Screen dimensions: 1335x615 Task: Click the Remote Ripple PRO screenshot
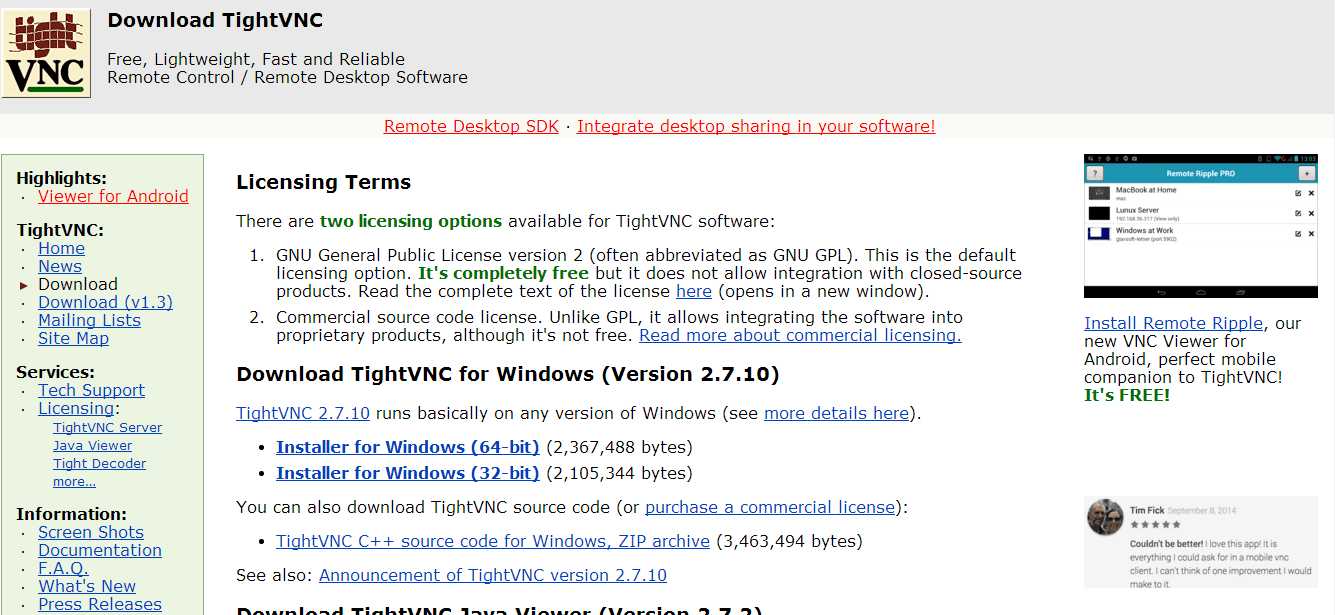tap(1201, 226)
